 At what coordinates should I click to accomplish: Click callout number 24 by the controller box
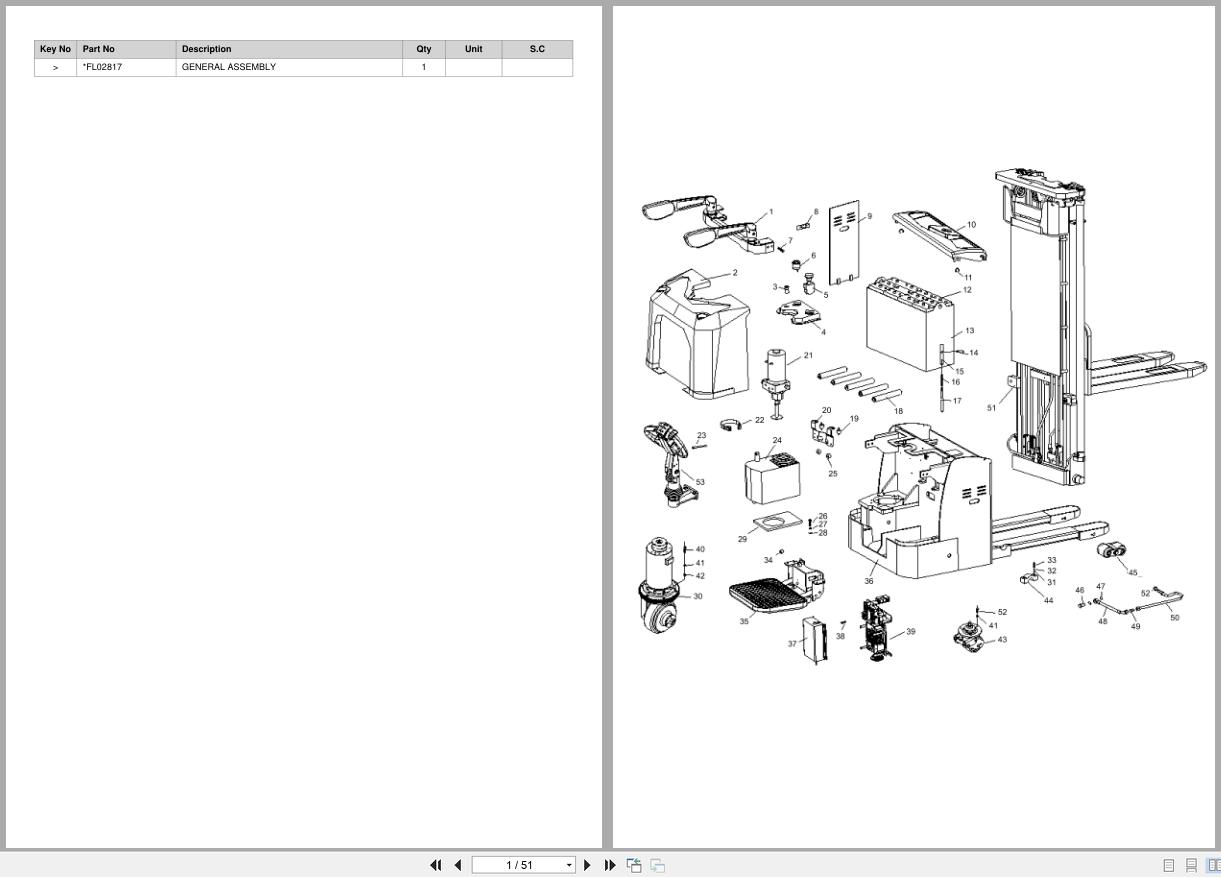click(777, 440)
